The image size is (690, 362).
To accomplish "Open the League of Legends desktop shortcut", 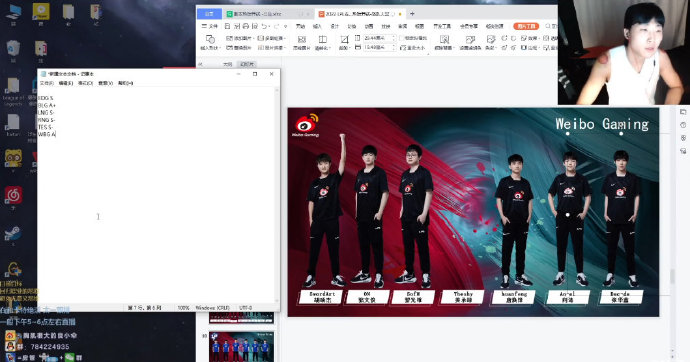I will 13,90.
